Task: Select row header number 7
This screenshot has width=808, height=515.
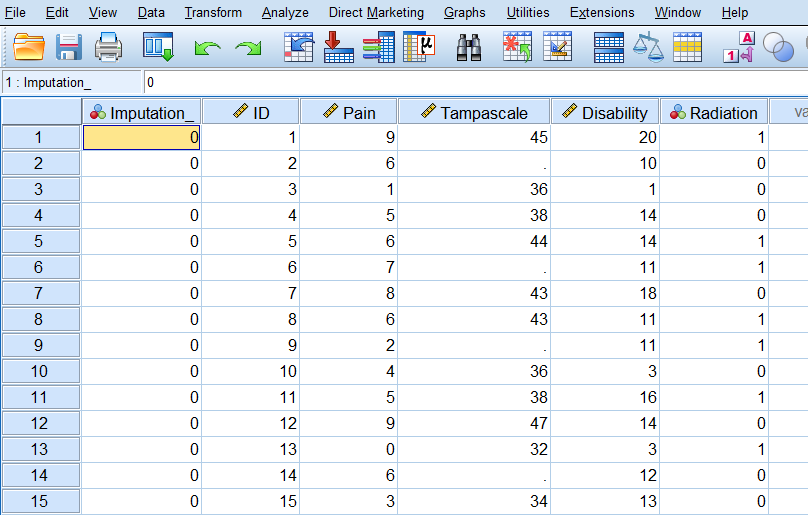Action: [40, 292]
